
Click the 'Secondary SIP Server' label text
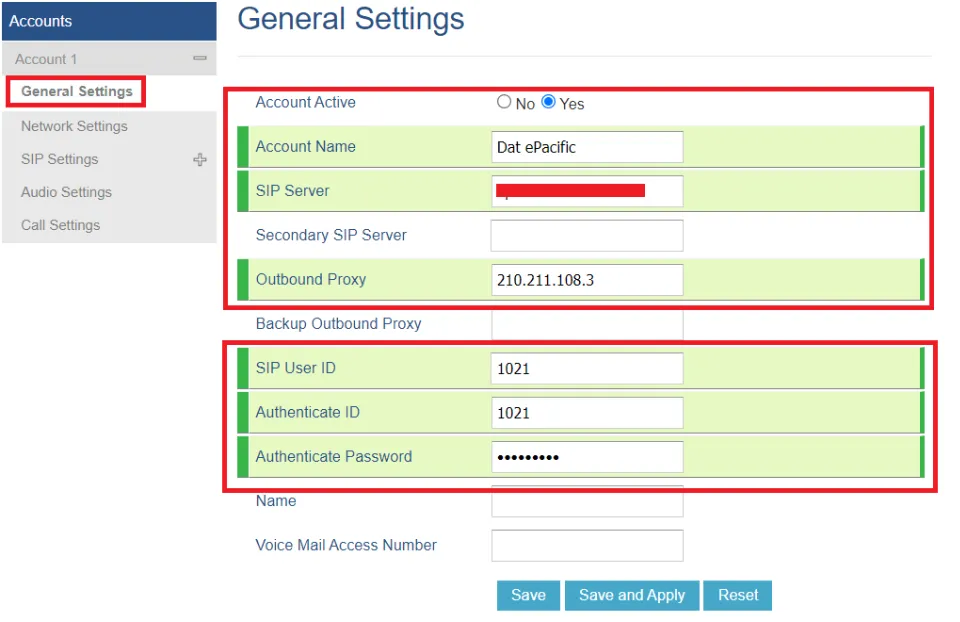coord(331,235)
